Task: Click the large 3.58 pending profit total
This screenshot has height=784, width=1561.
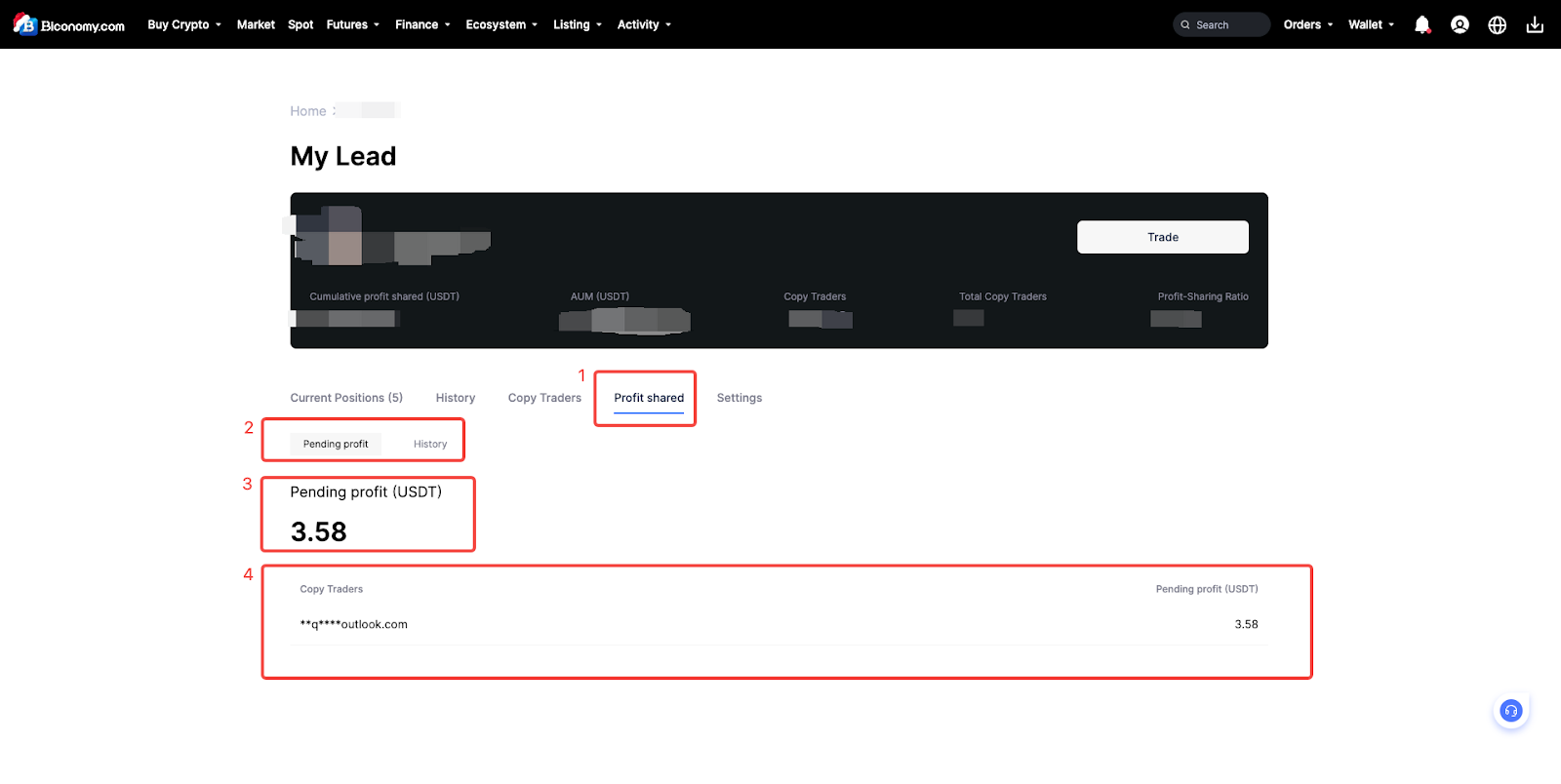Action: pyautogui.click(x=319, y=531)
